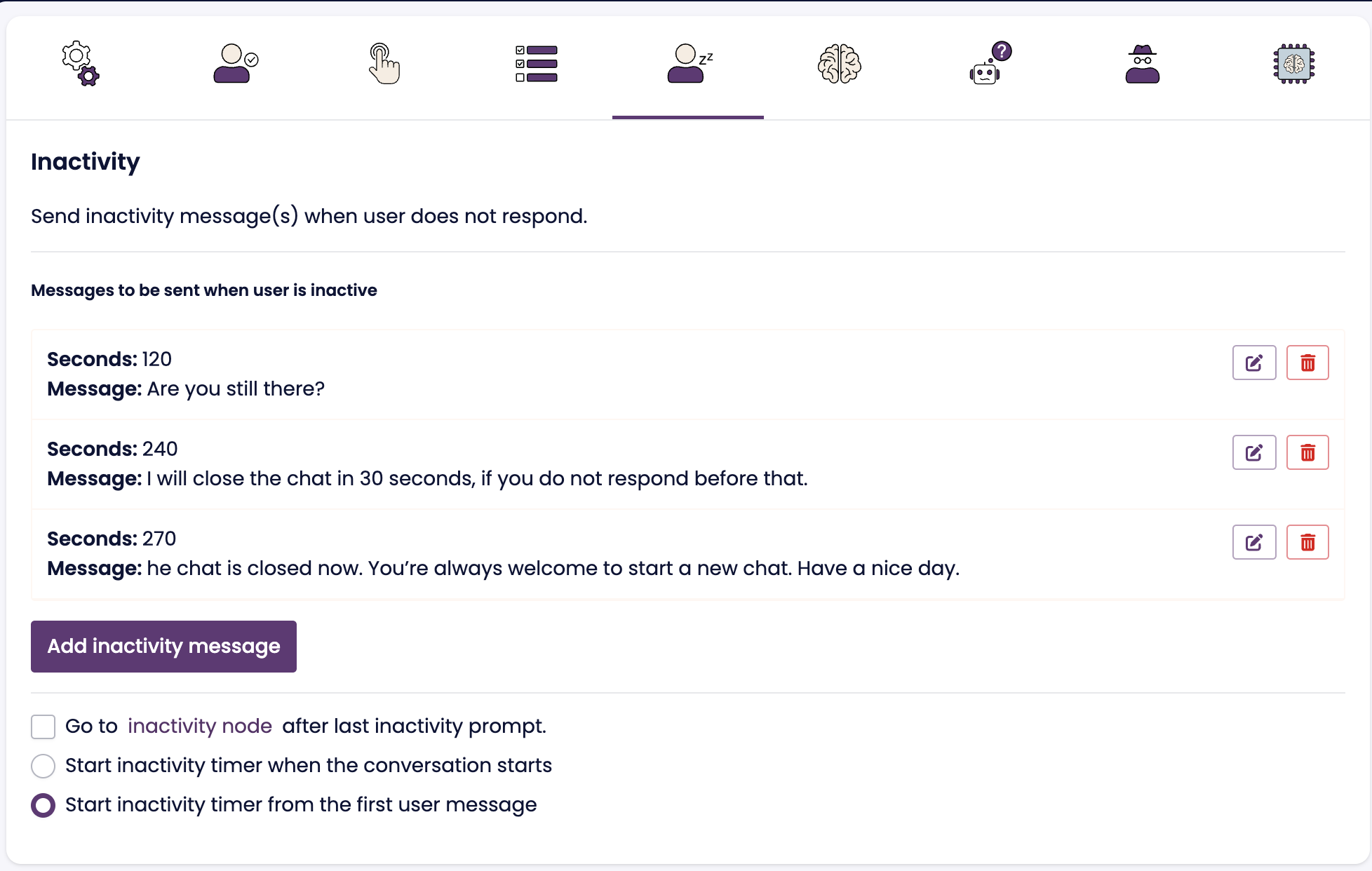Delete the 270 seconds chat closed message
This screenshot has width=1372, height=871.
click(x=1307, y=542)
